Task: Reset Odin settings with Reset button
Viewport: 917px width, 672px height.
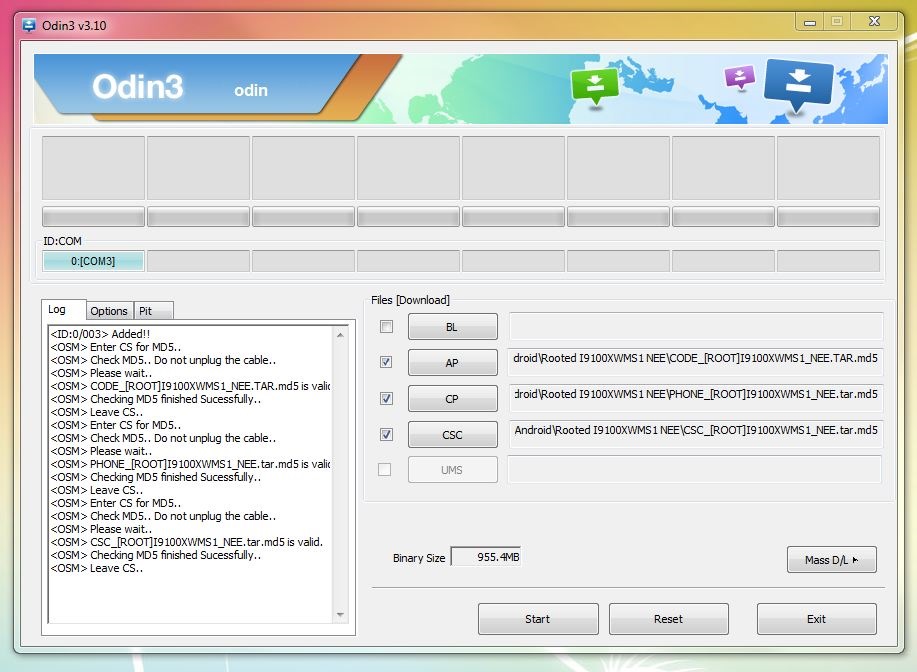Action: click(668, 619)
